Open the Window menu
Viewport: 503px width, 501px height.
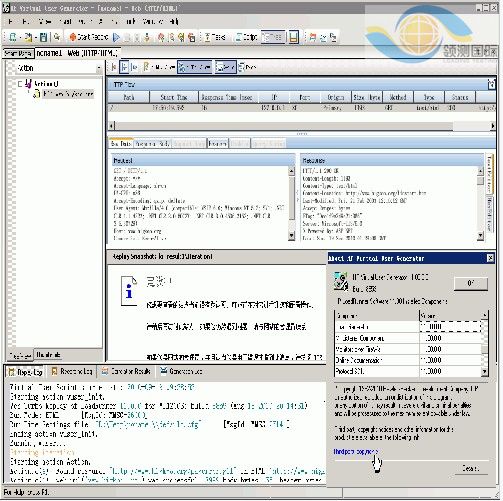coord(153,22)
